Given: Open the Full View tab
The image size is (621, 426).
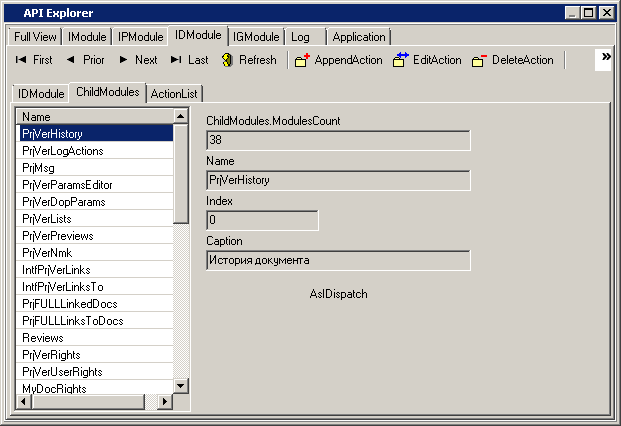Looking at the screenshot, I should (36, 37).
